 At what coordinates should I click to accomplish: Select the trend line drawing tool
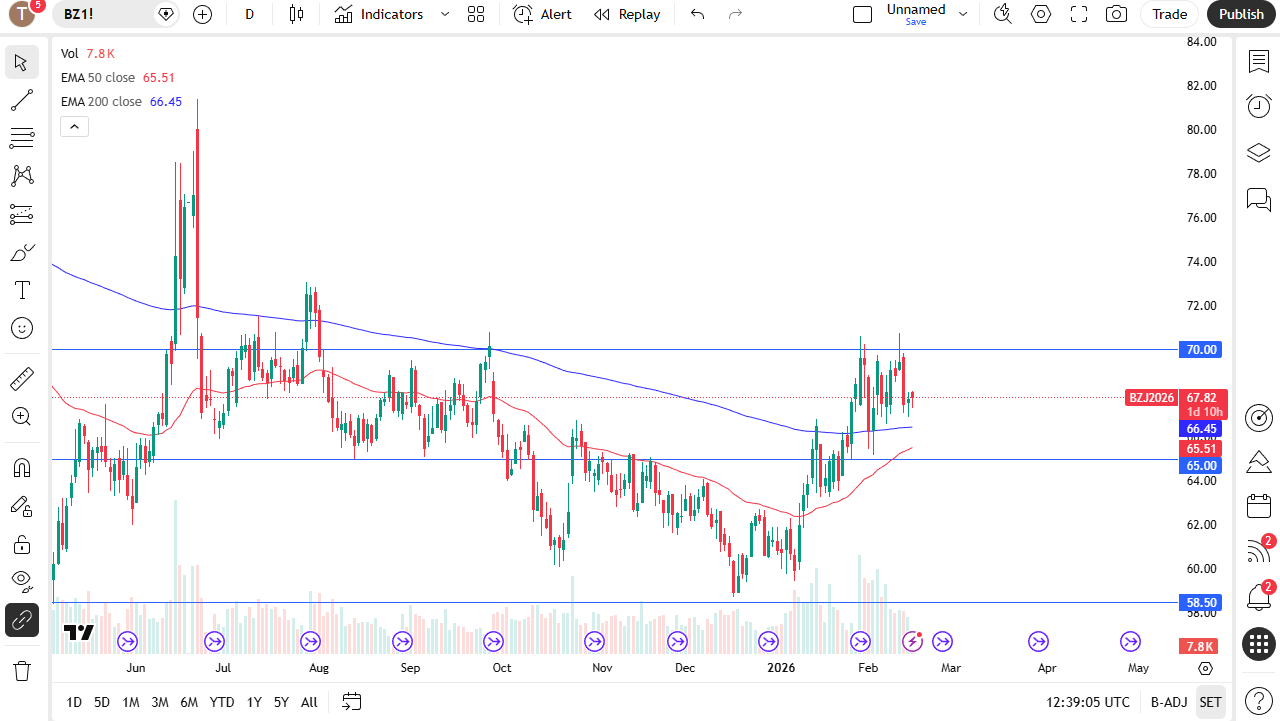22,100
